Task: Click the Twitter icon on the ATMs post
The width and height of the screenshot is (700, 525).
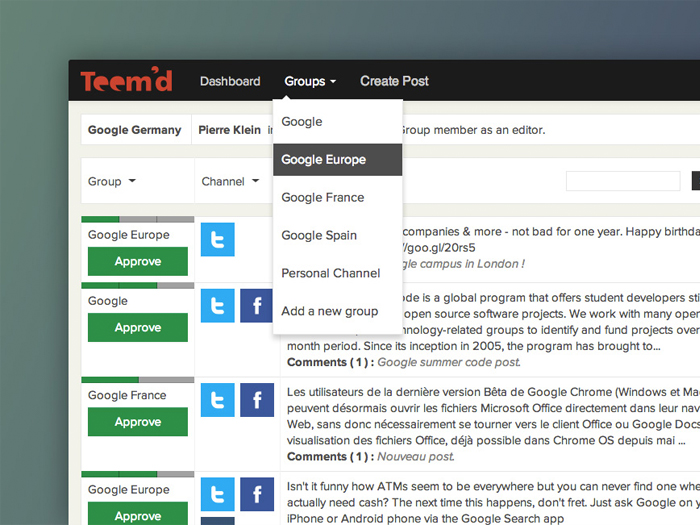Action: 217,494
